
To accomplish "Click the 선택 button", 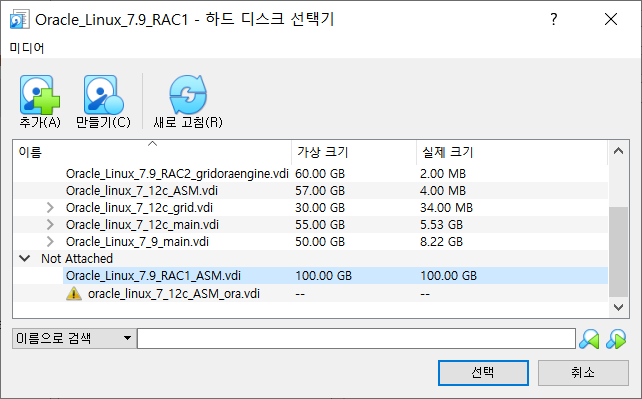I will [483, 372].
